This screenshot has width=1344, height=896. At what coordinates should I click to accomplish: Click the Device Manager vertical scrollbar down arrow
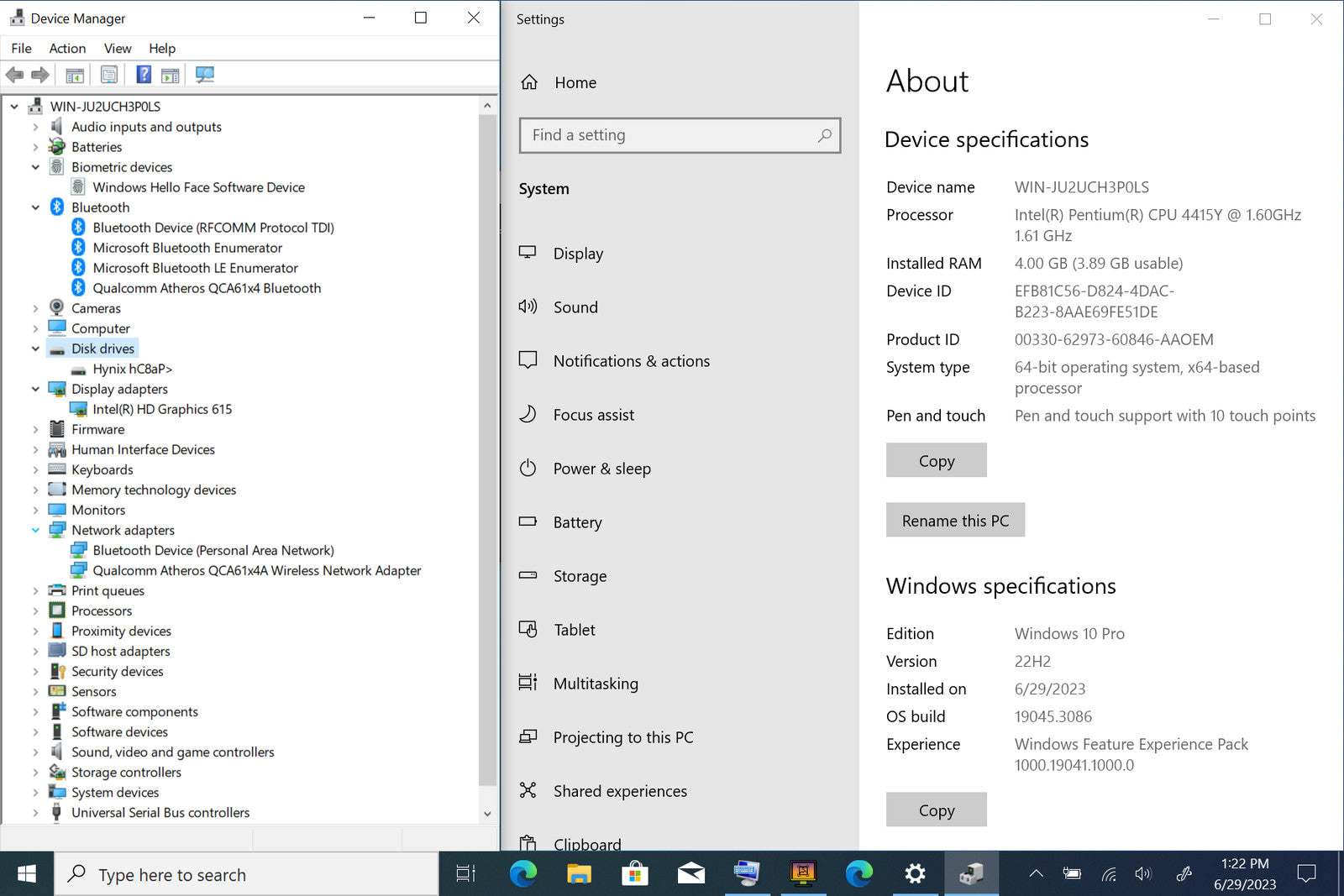[487, 814]
